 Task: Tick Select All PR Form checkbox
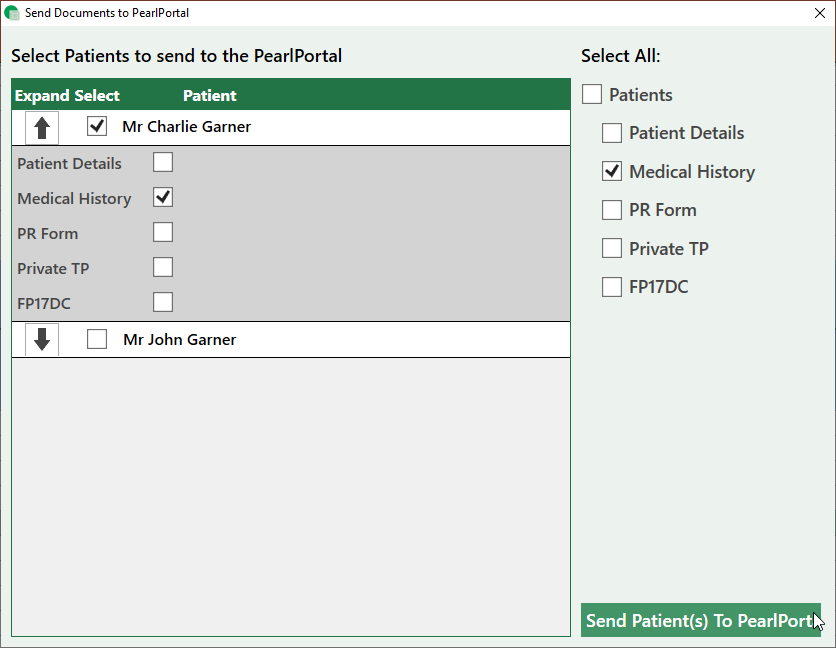click(x=612, y=210)
